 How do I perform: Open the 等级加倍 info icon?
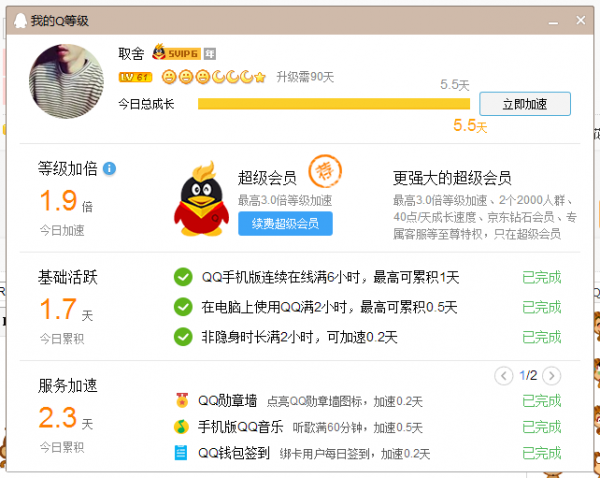tap(109, 168)
